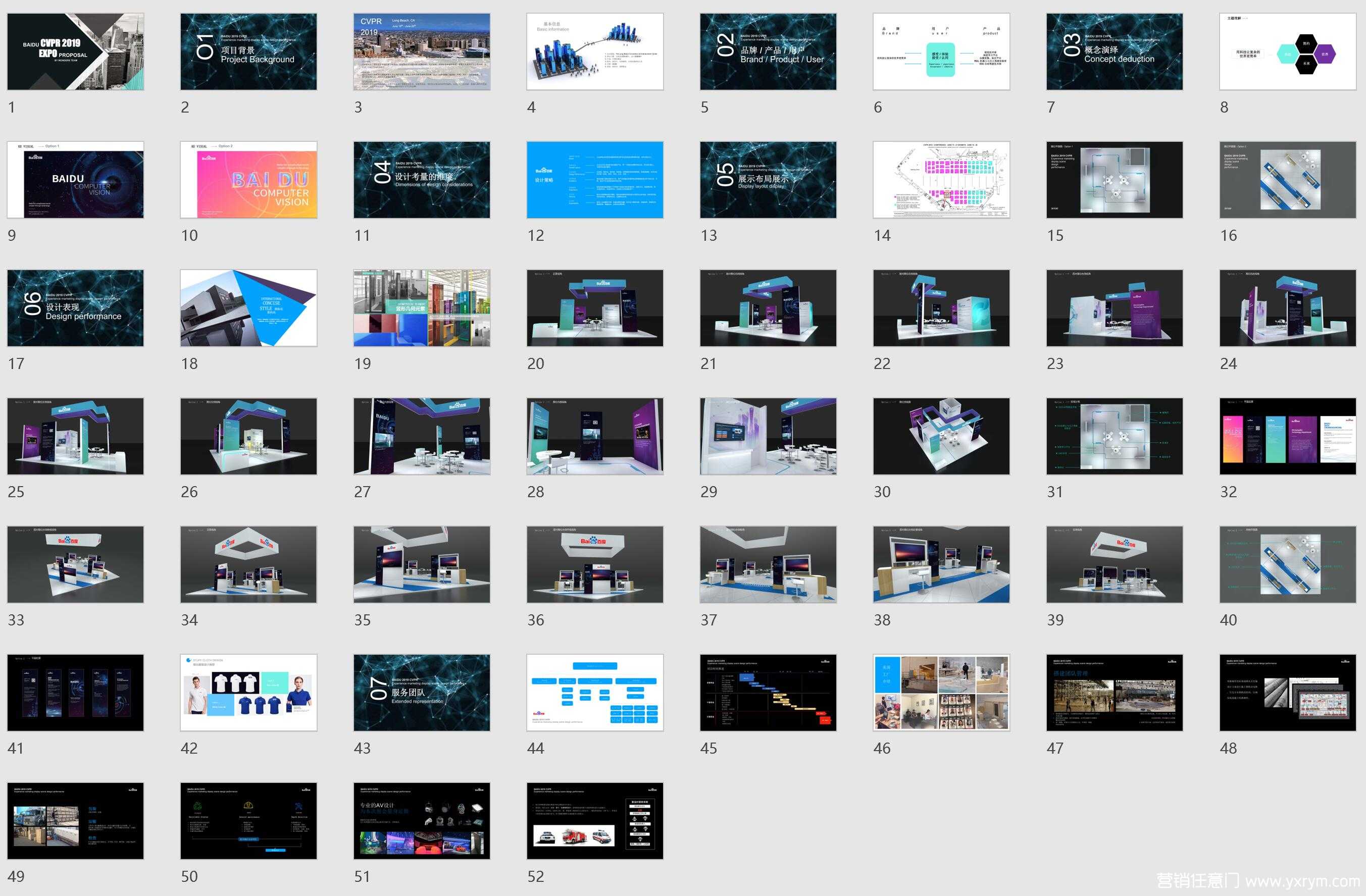The width and height of the screenshot is (1366, 896).
Task: Select slide 5 Brand / Product / User
Action: pyautogui.click(x=768, y=51)
